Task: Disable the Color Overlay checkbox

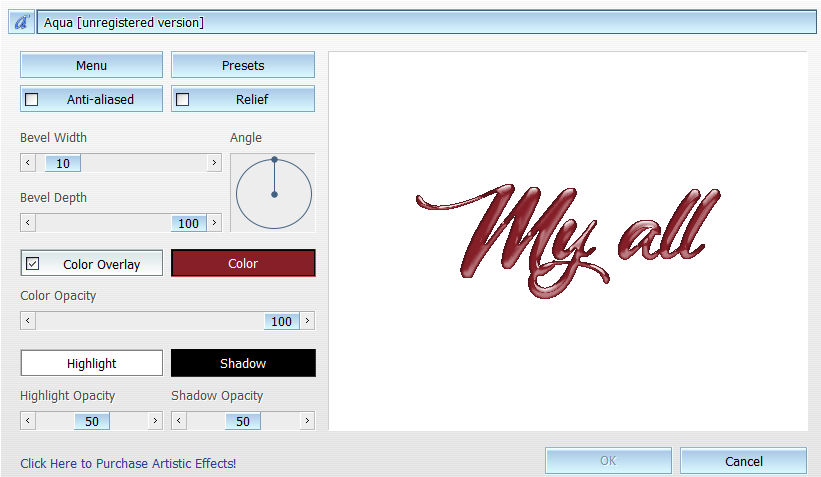Action: [33, 264]
